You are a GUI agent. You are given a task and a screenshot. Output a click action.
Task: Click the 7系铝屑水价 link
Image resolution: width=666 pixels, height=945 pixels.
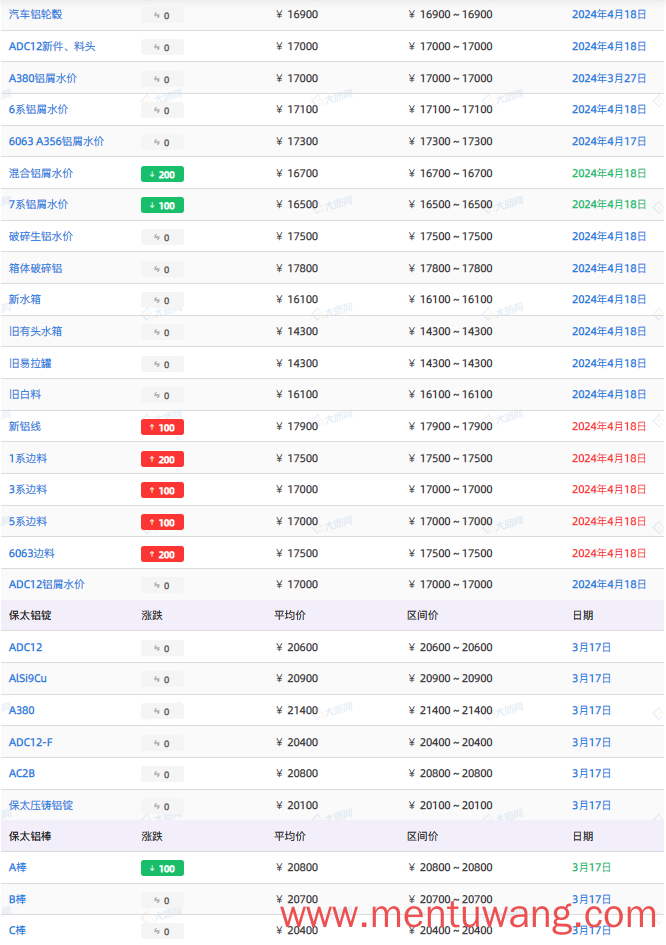(39, 205)
